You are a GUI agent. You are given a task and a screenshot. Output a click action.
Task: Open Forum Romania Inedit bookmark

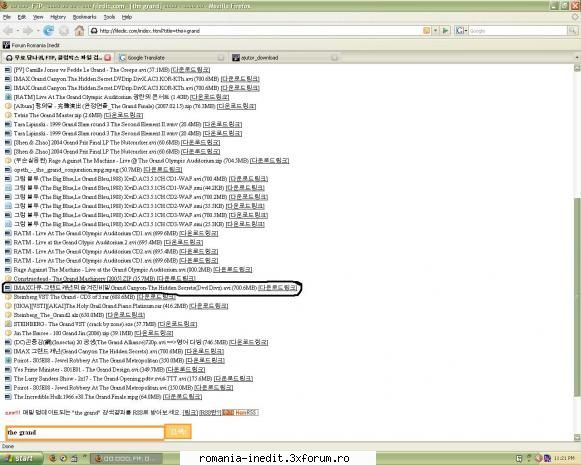pyautogui.click(x=31, y=45)
